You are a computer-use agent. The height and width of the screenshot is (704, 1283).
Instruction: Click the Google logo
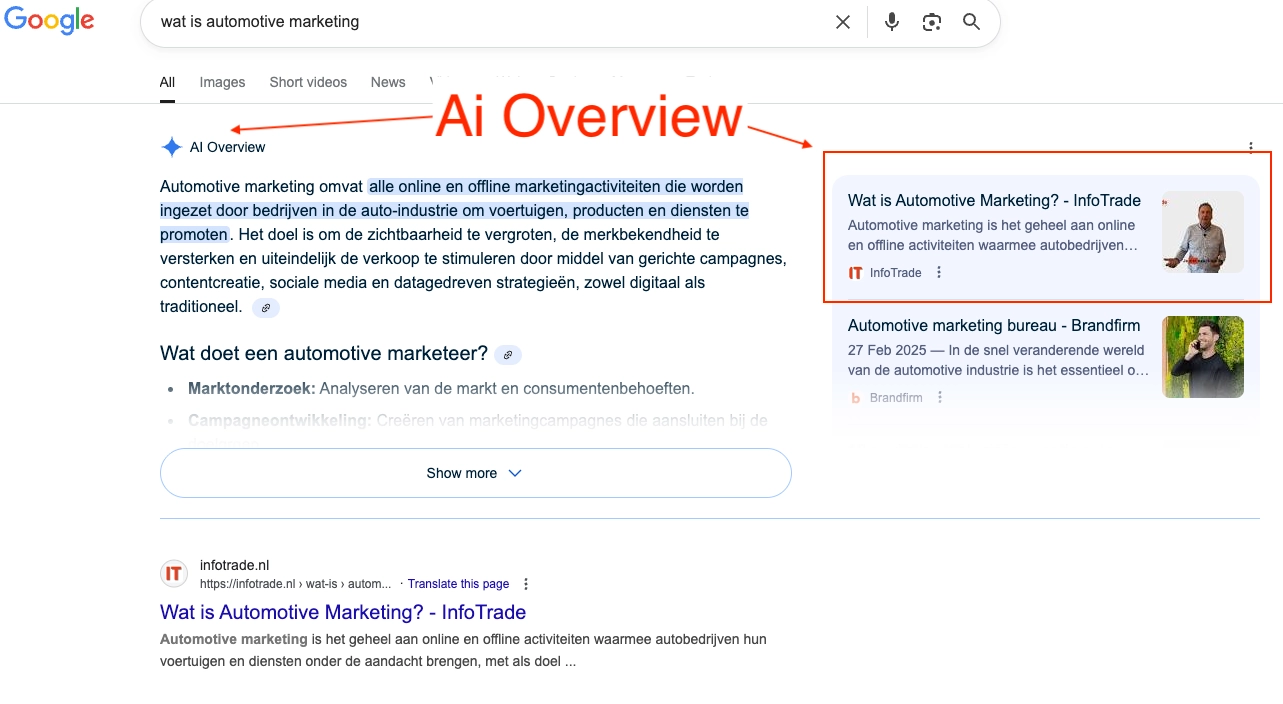pyautogui.click(x=49, y=21)
